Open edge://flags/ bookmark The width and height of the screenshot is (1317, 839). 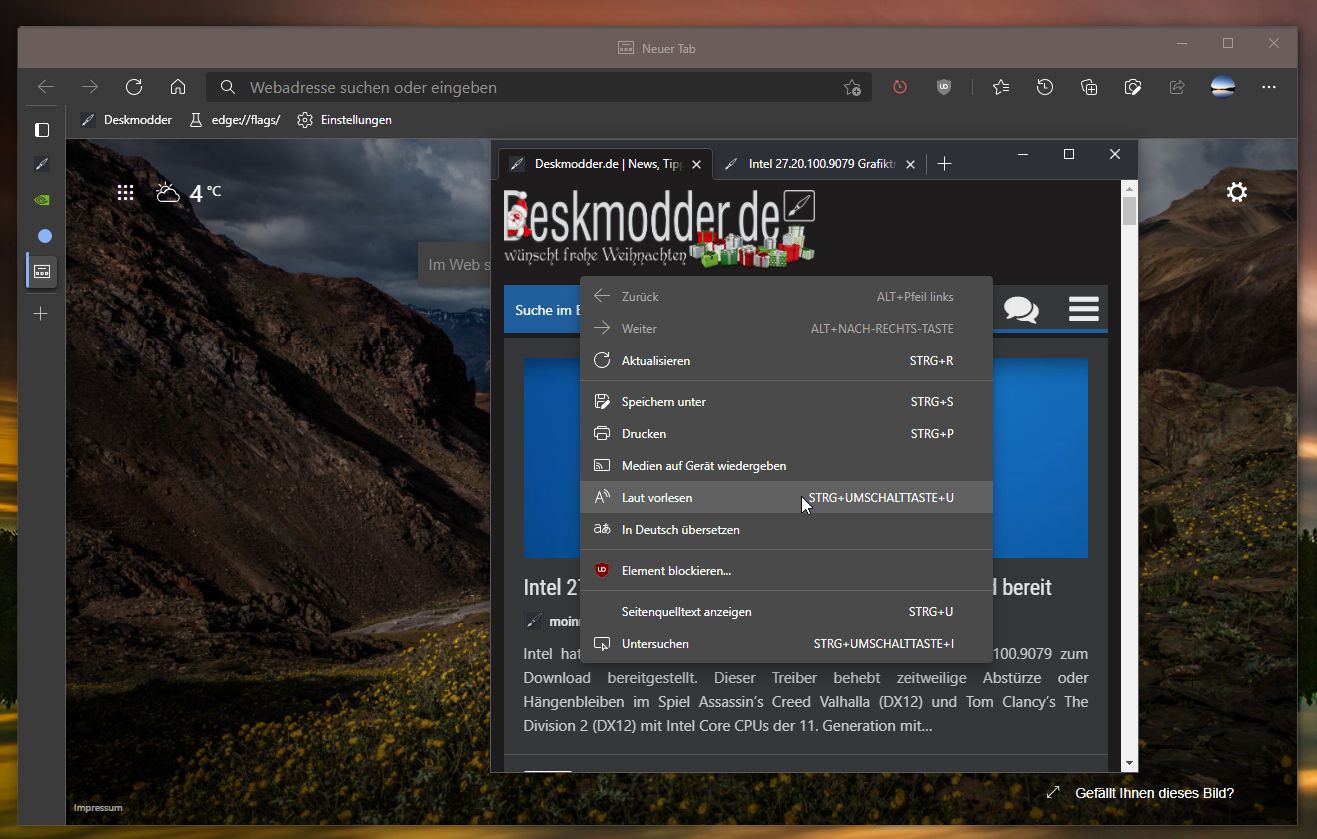(235, 120)
